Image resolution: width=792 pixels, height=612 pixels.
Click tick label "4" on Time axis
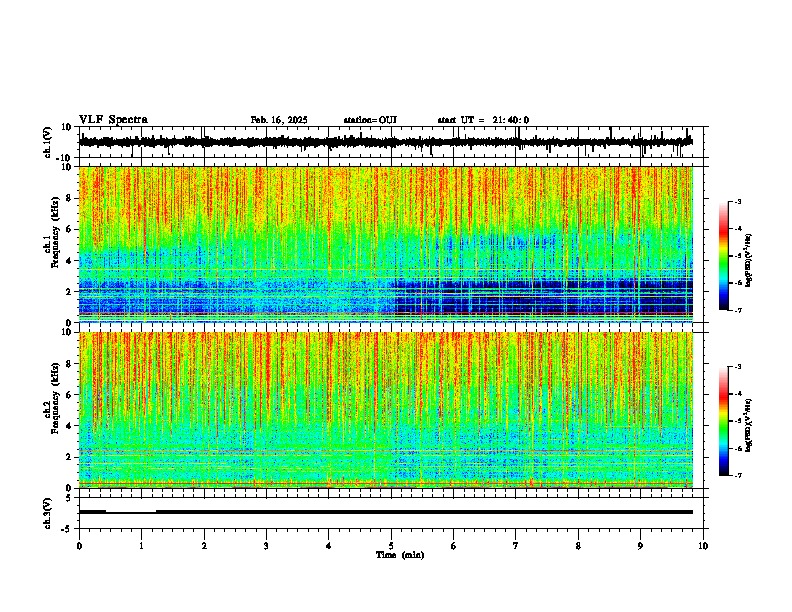(329, 546)
